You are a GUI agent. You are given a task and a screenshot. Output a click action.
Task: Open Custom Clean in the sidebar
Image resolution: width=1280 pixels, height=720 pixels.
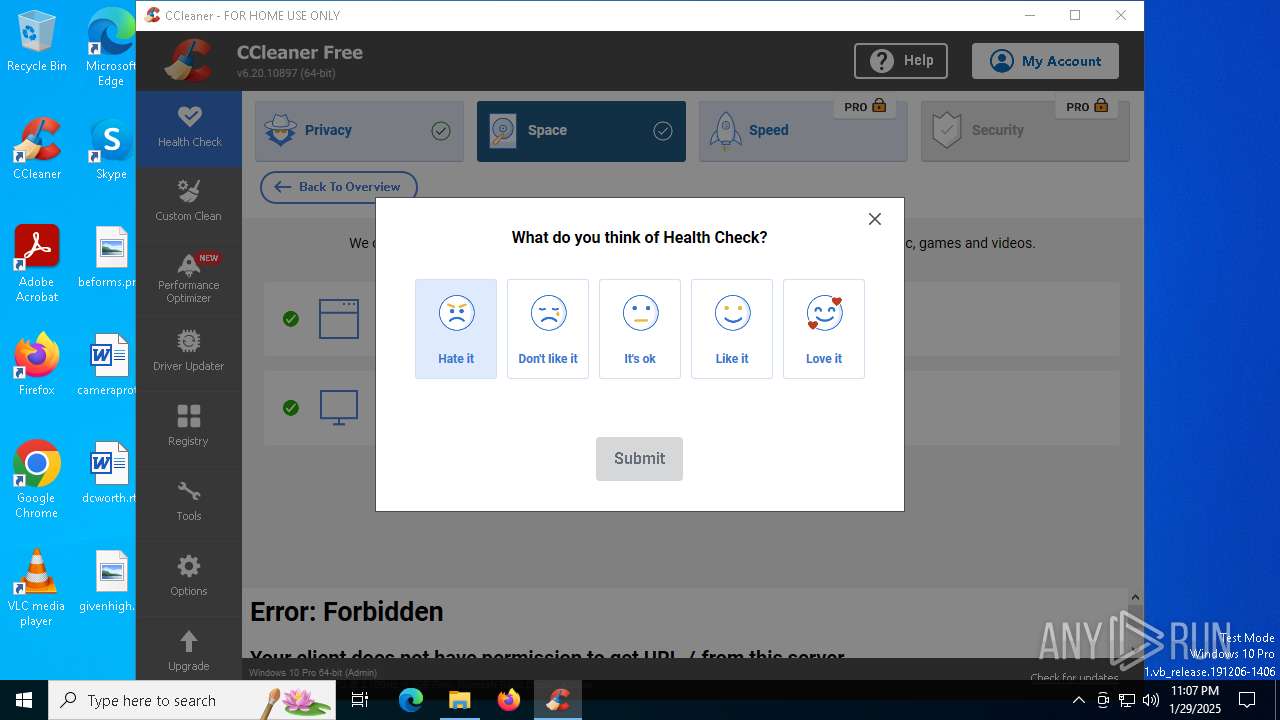point(189,203)
